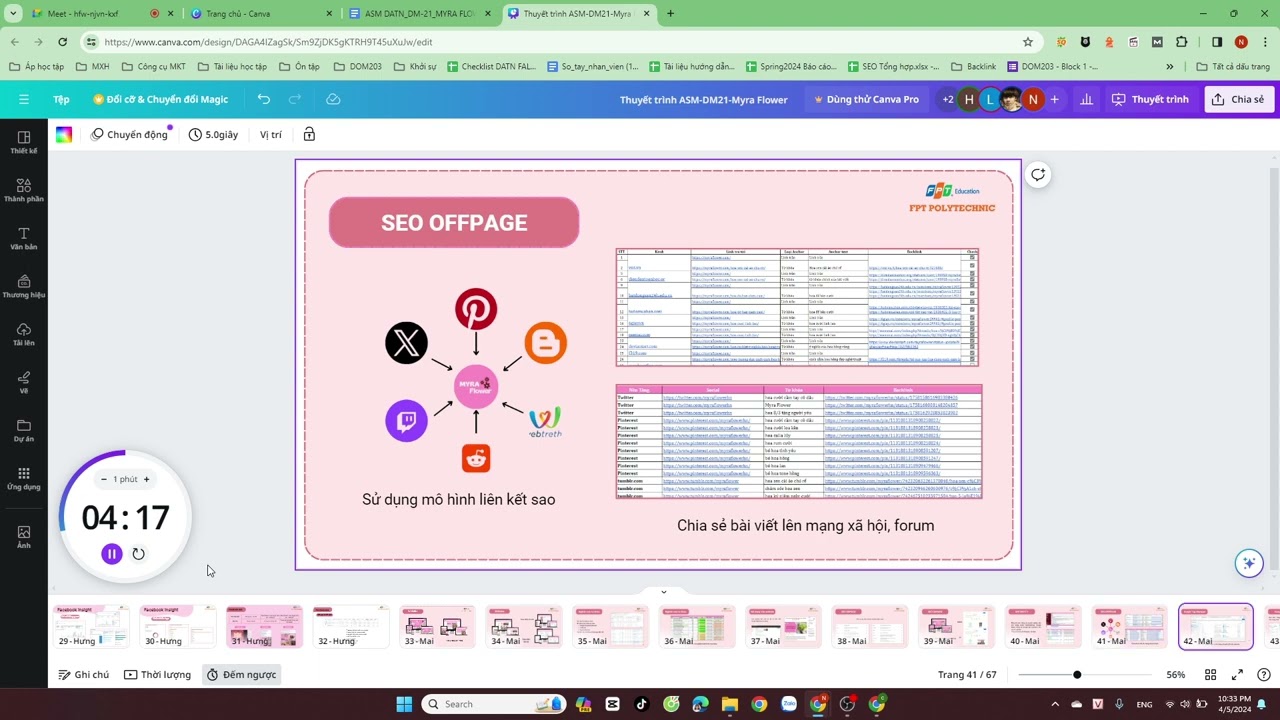This screenshot has width=1280, height=720.
Task: Add collaborator with plus icon
Action: [1054, 99]
